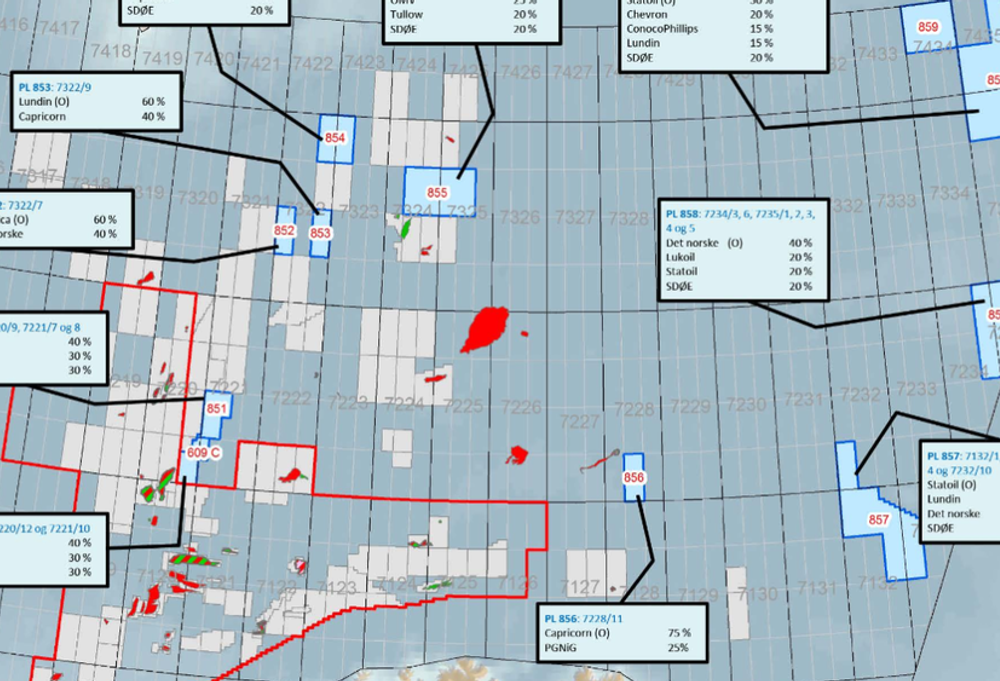Click map block number 7229
Image resolution: width=1000 pixels, height=681 pixels.
click(x=690, y=406)
